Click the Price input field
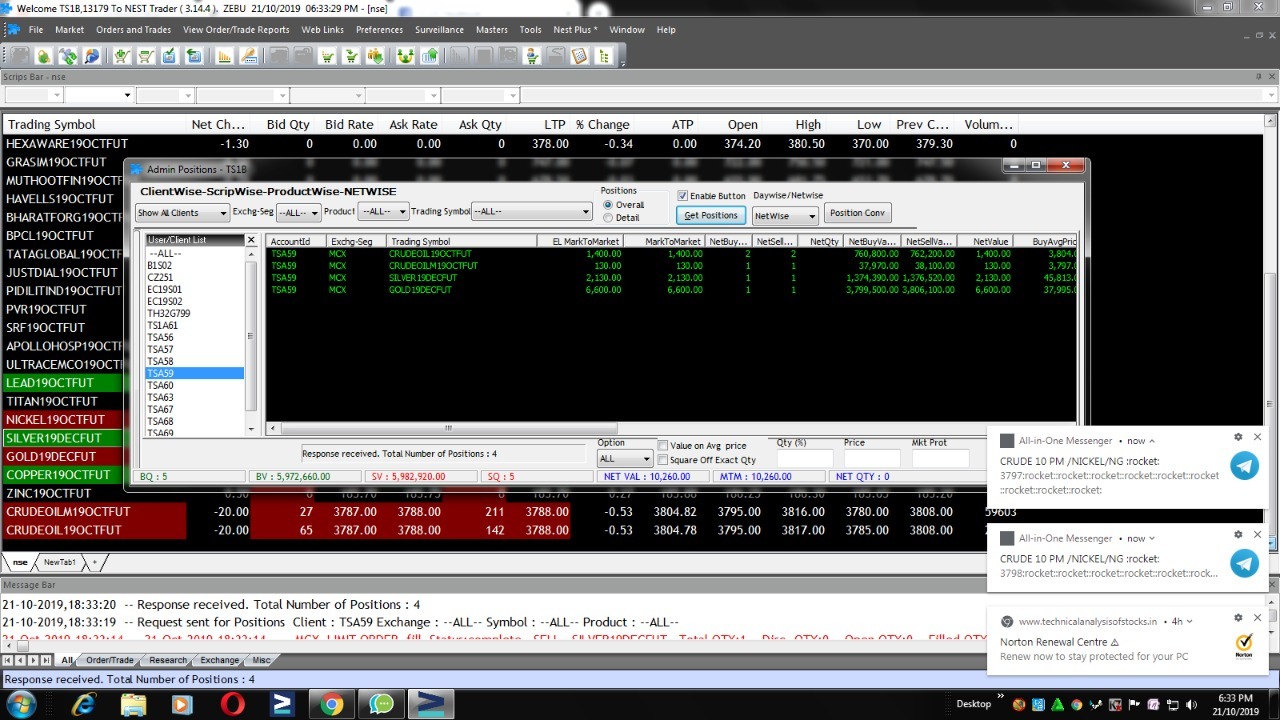The height and width of the screenshot is (720, 1280). (872, 459)
